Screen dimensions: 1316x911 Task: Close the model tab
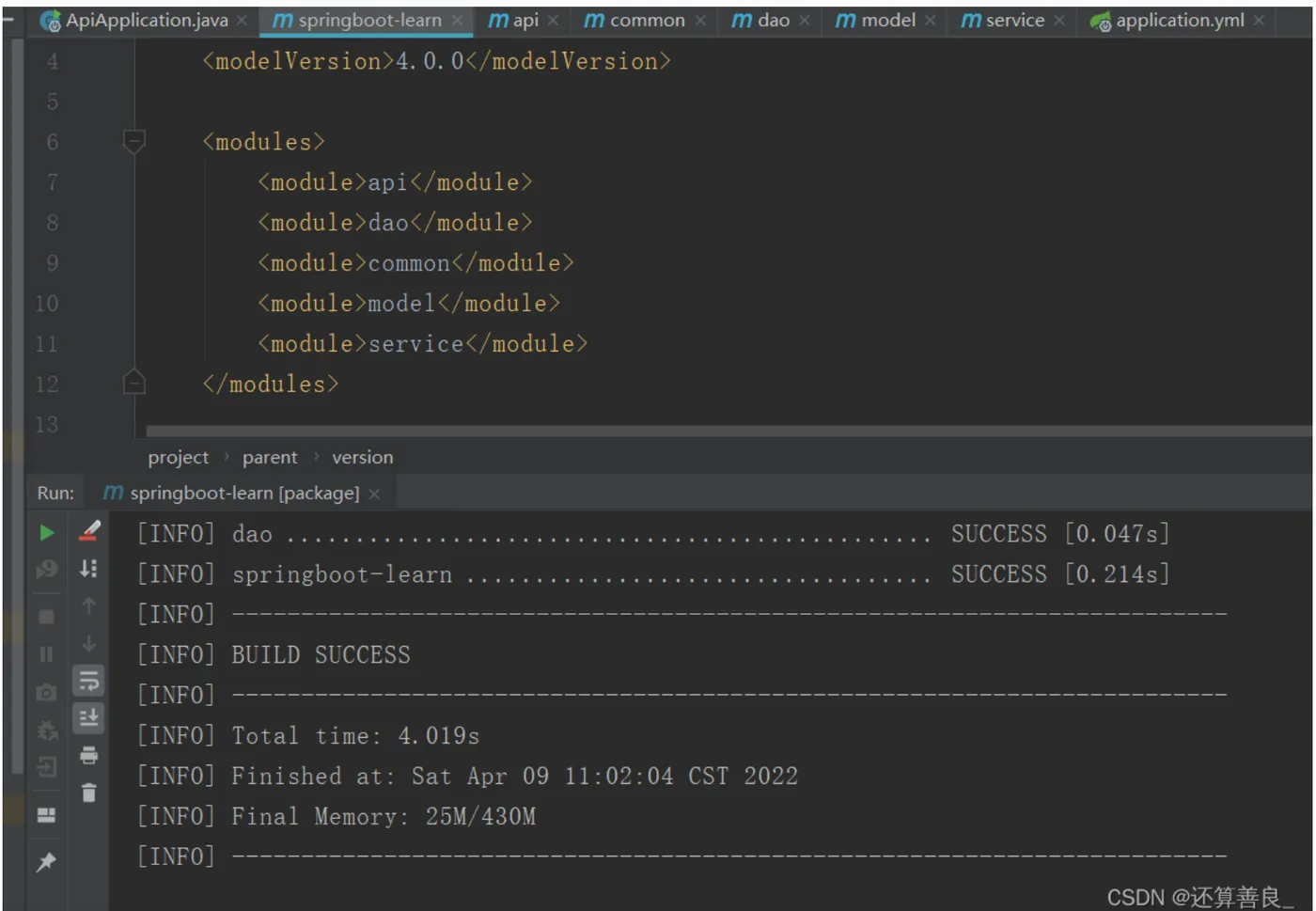pyautogui.click(x=930, y=21)
